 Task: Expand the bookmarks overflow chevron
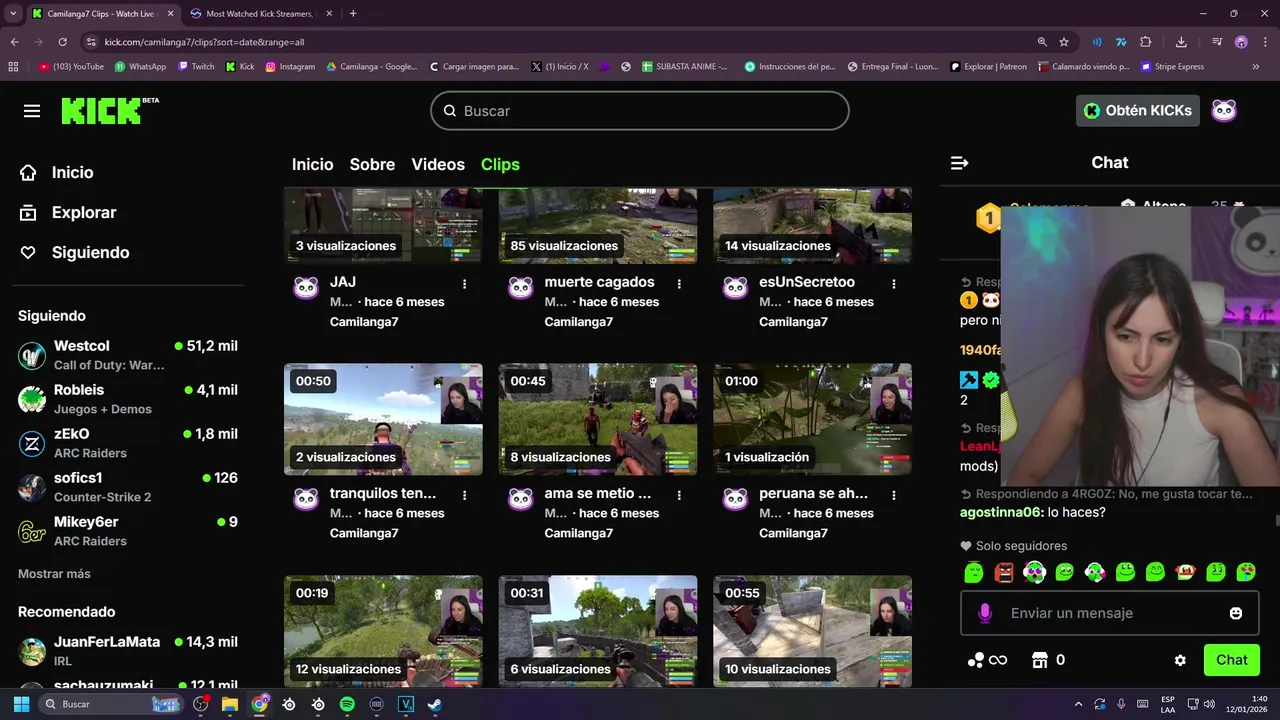point(1256,67)
